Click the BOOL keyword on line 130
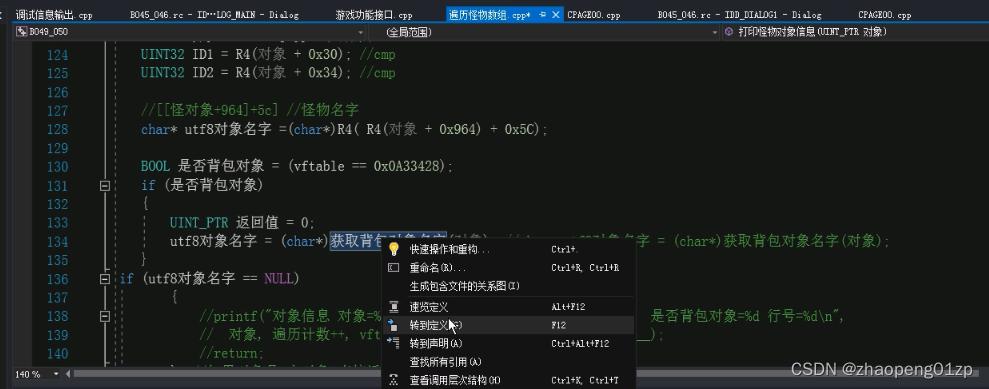 pyautogui.click(x=155, y=167)
